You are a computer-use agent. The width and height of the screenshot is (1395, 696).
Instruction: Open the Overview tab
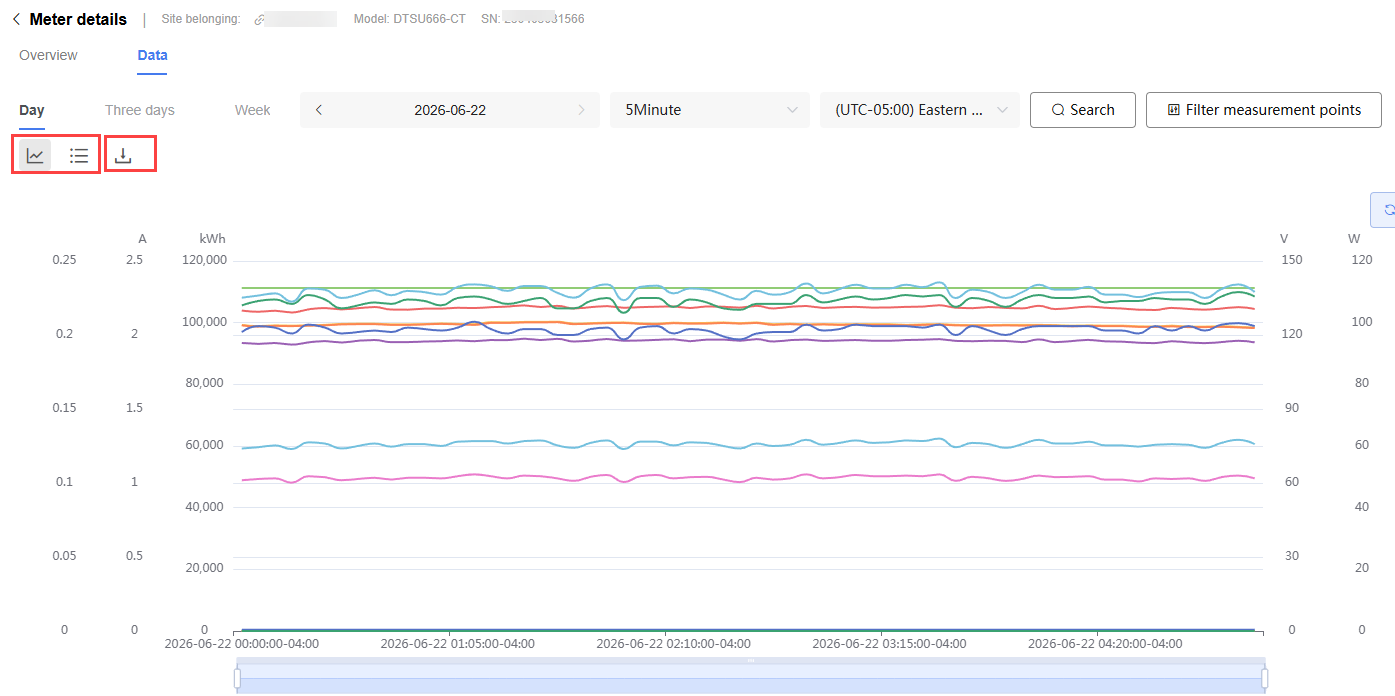pyautogui.click(x=48, y=55)
